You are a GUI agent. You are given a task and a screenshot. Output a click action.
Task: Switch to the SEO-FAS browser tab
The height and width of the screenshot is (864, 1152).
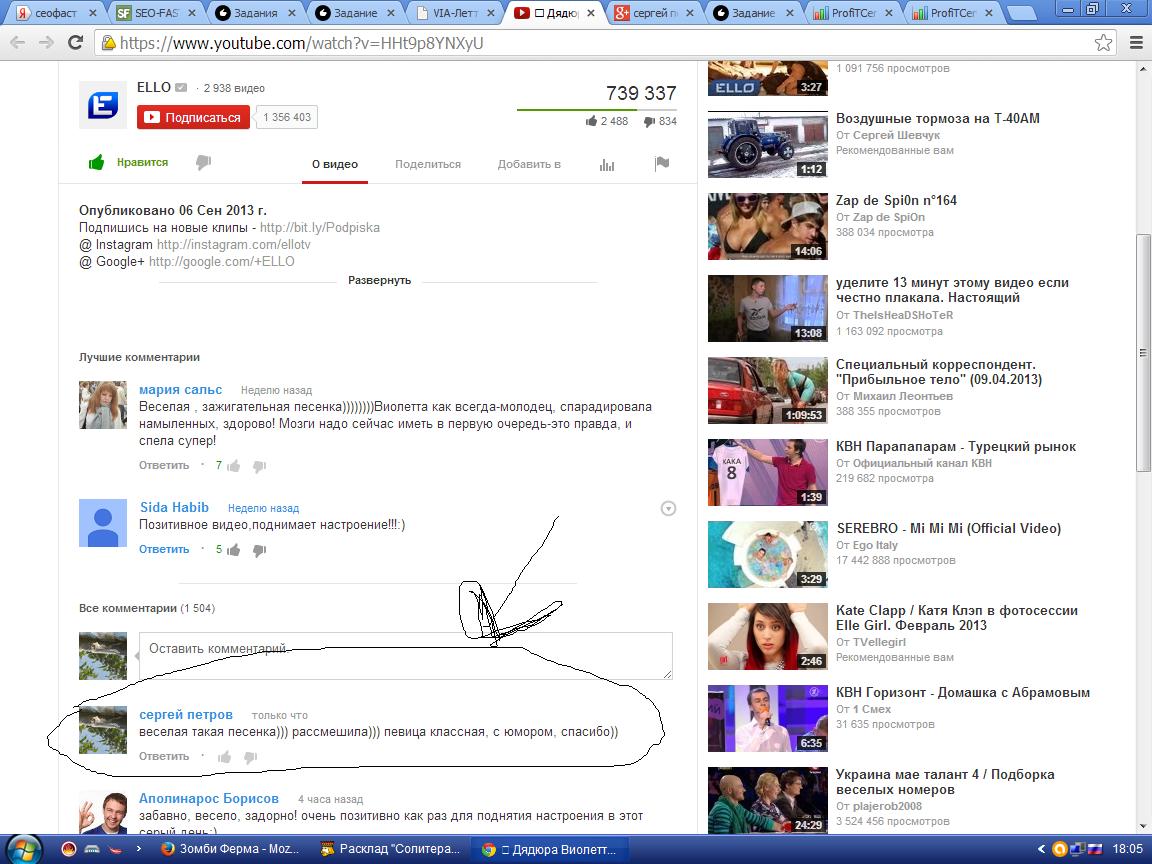click(156, 12)
